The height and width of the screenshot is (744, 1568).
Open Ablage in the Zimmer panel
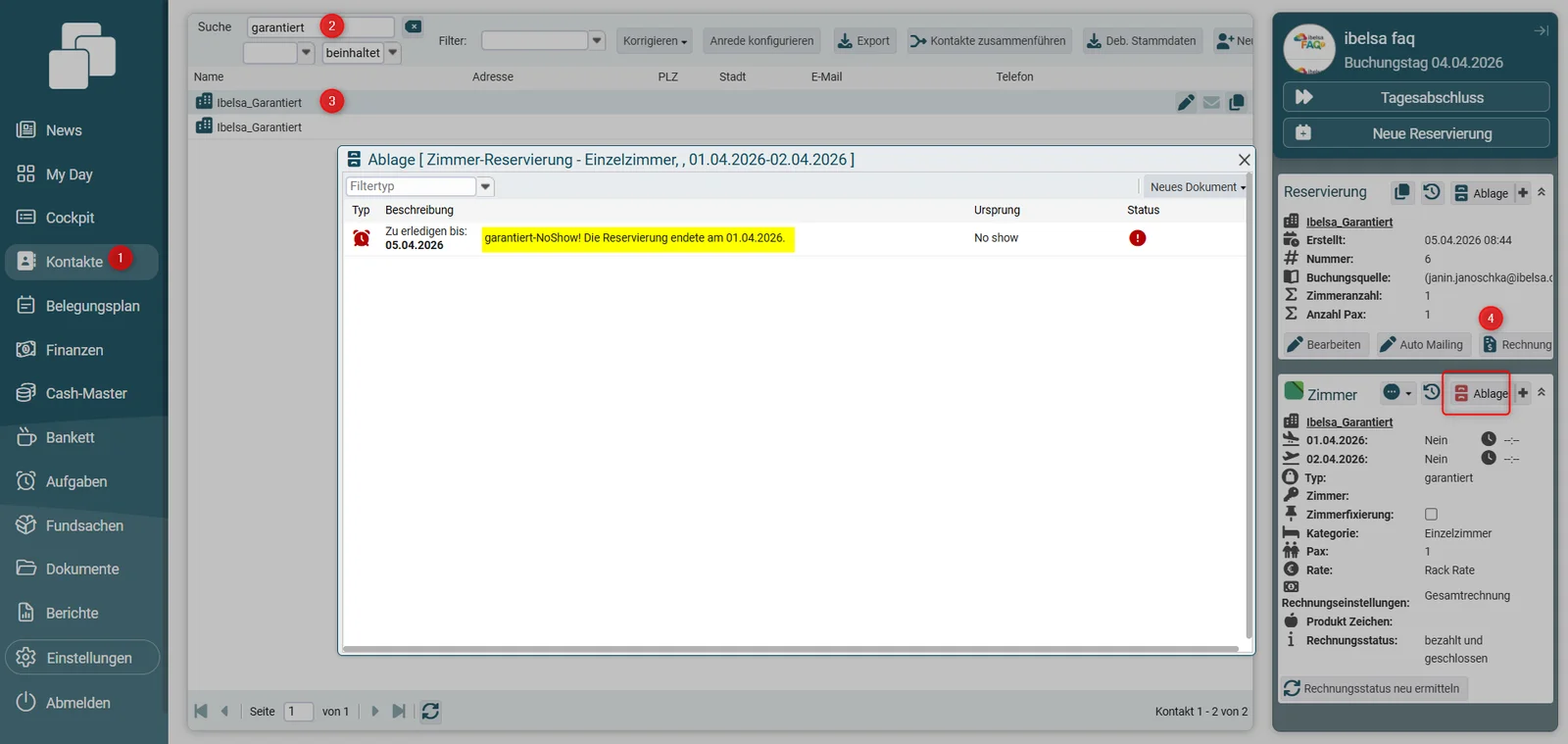1481,393
